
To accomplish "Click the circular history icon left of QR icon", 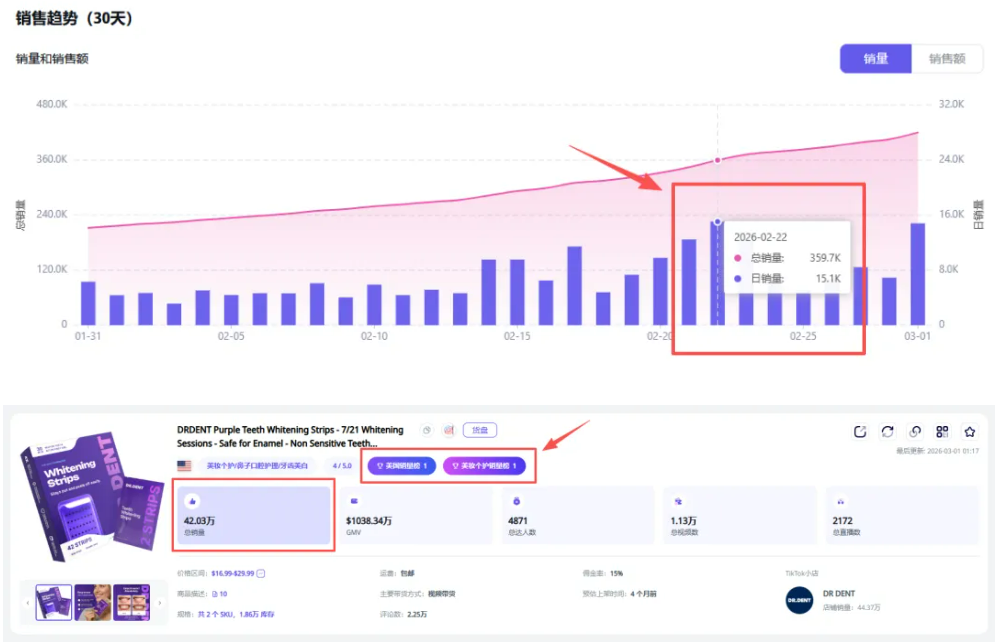I will [914, 432].
